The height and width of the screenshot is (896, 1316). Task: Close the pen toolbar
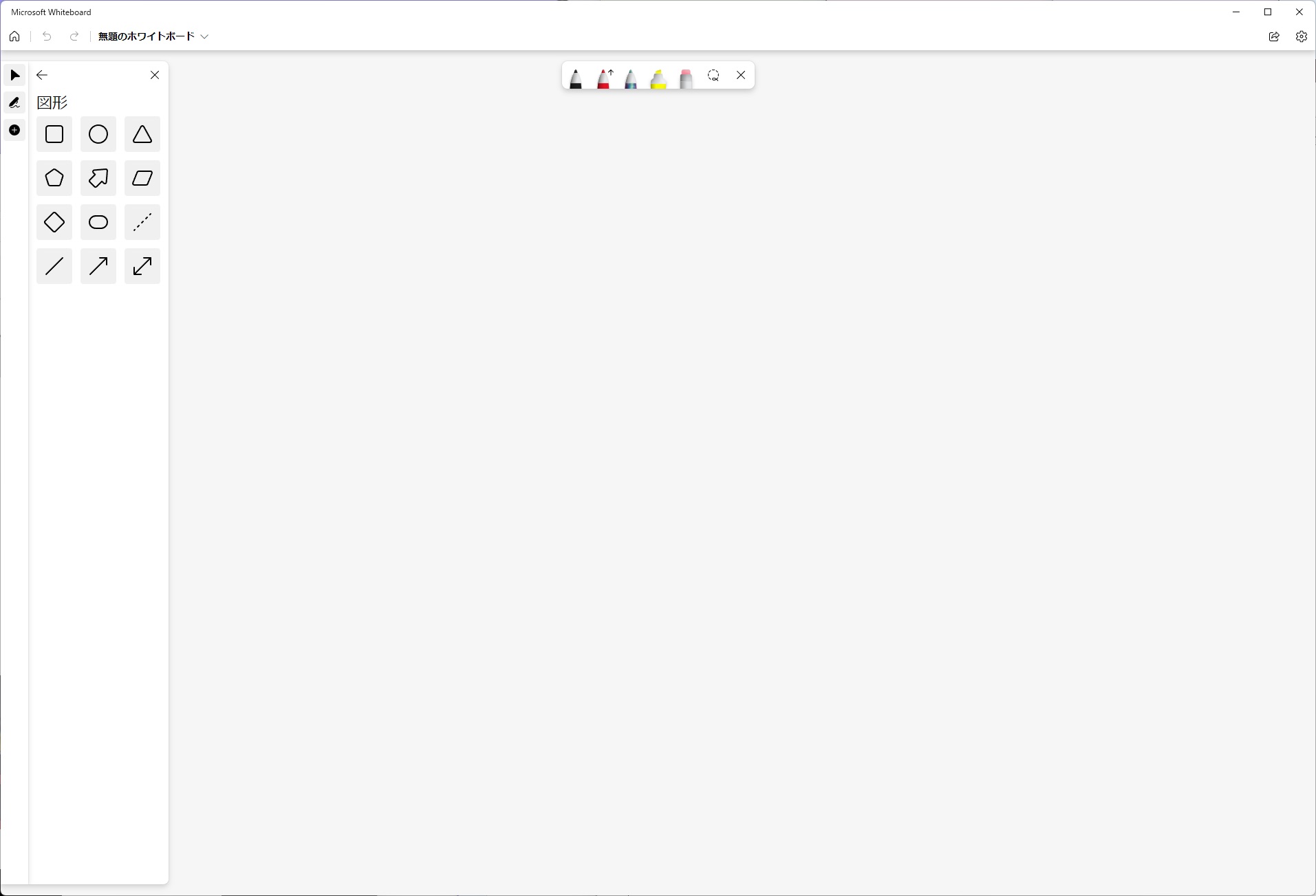741,75
